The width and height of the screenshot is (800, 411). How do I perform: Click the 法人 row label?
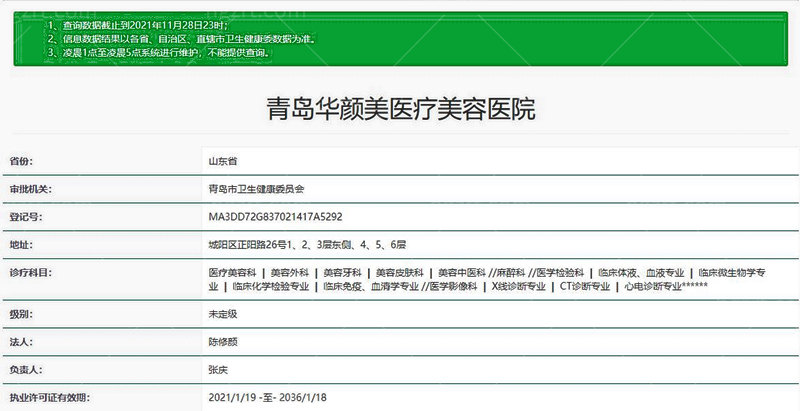21,342
